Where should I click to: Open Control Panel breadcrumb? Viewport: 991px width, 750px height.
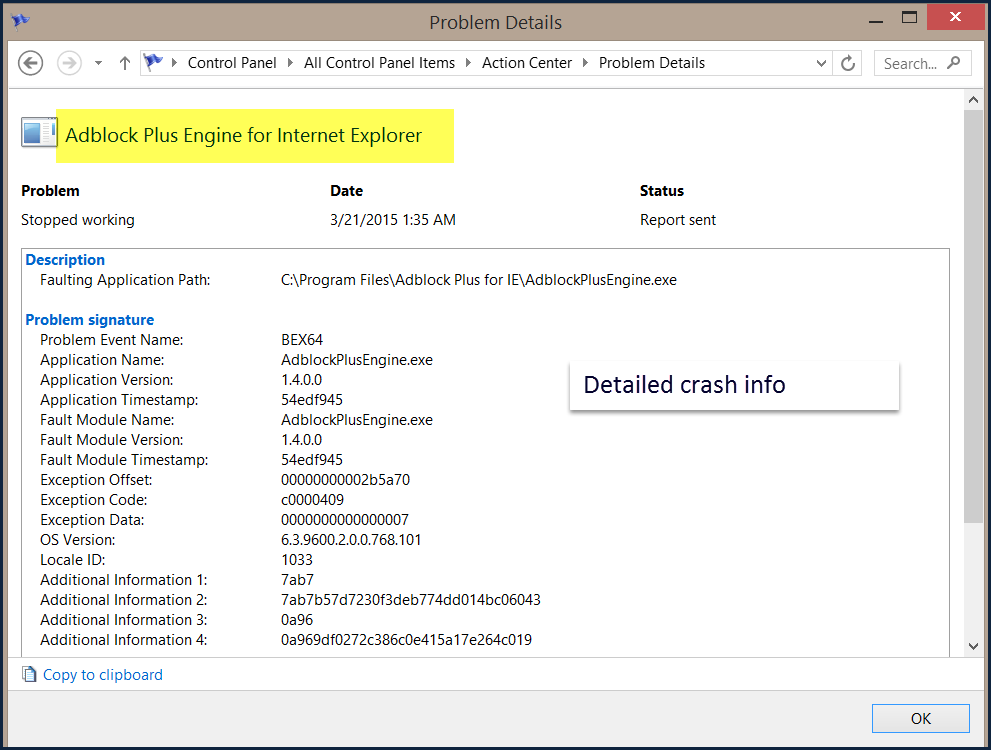[232, 63]
